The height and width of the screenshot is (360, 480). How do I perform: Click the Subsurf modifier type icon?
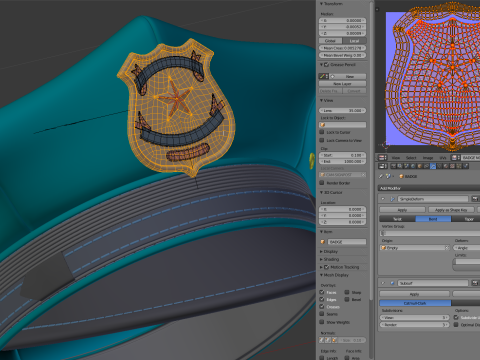392,283
